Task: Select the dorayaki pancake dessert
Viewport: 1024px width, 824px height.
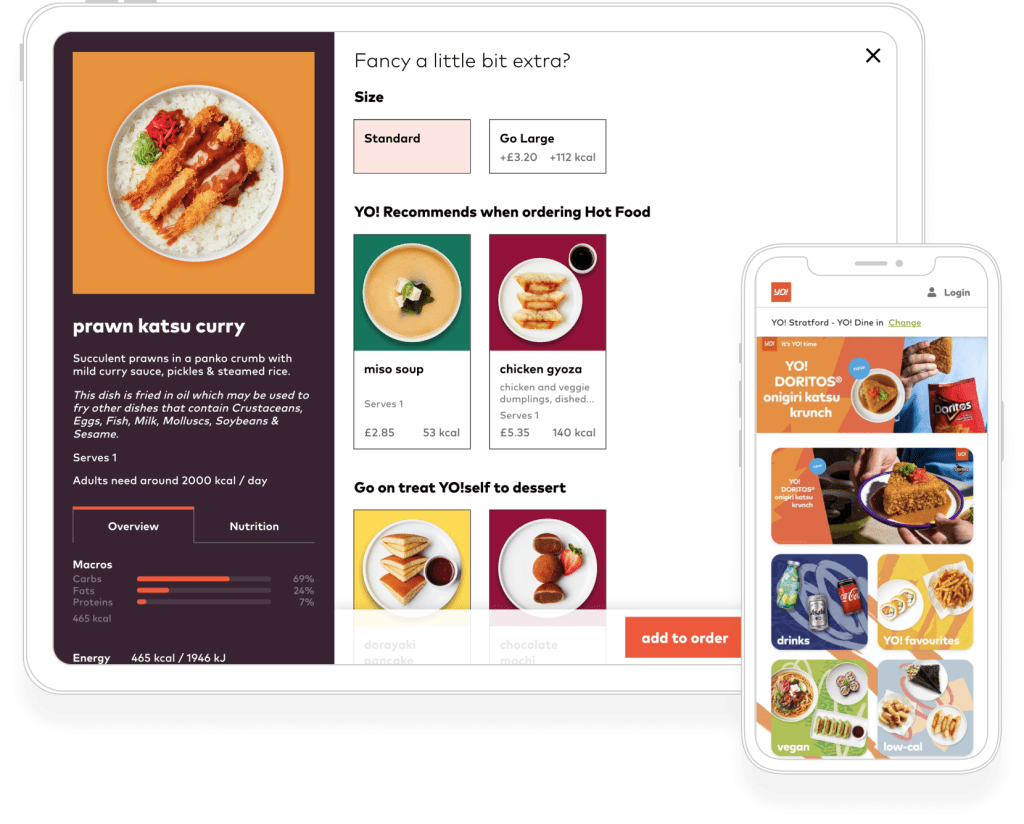Action: (412, 586)
